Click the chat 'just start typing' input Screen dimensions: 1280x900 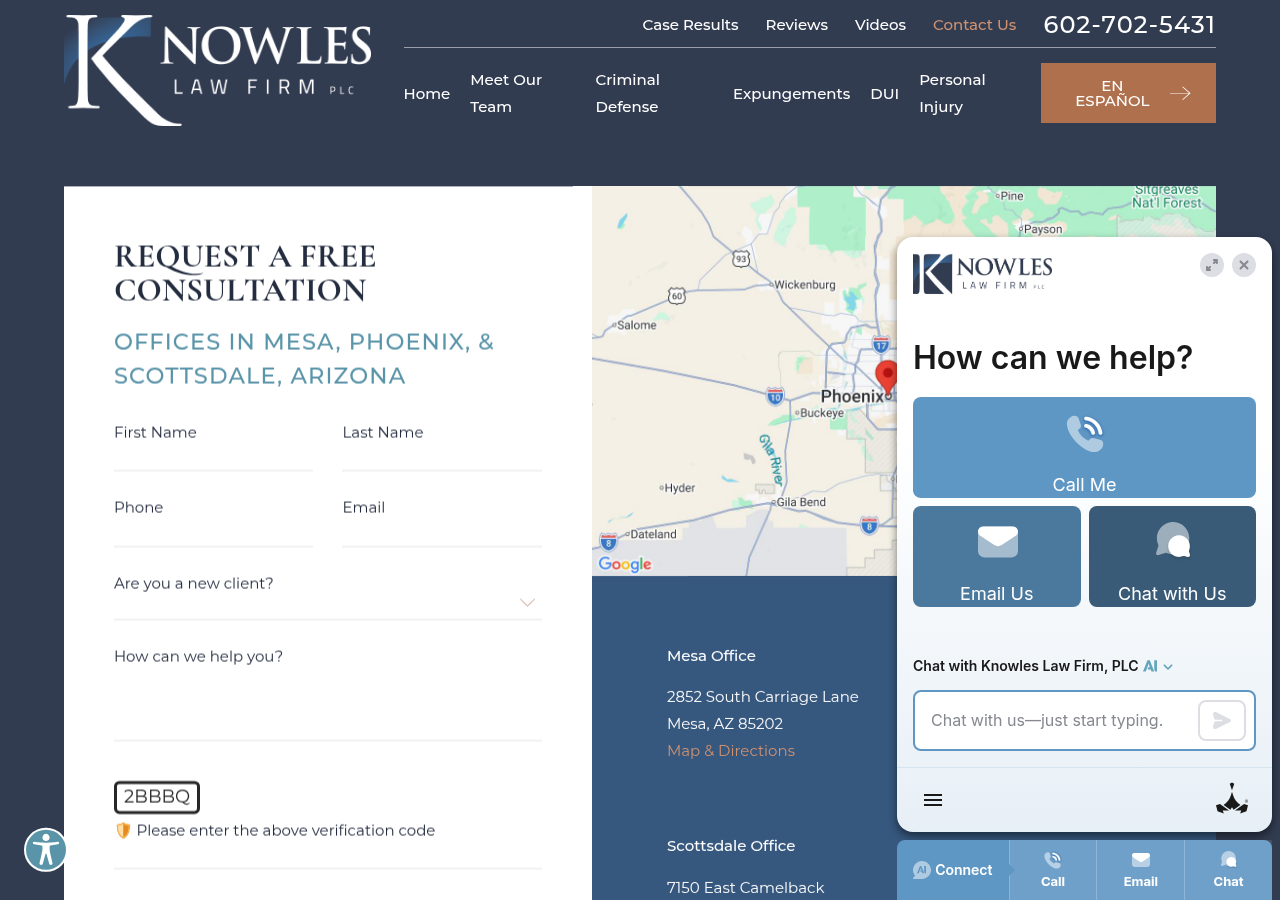(1055, 720)
